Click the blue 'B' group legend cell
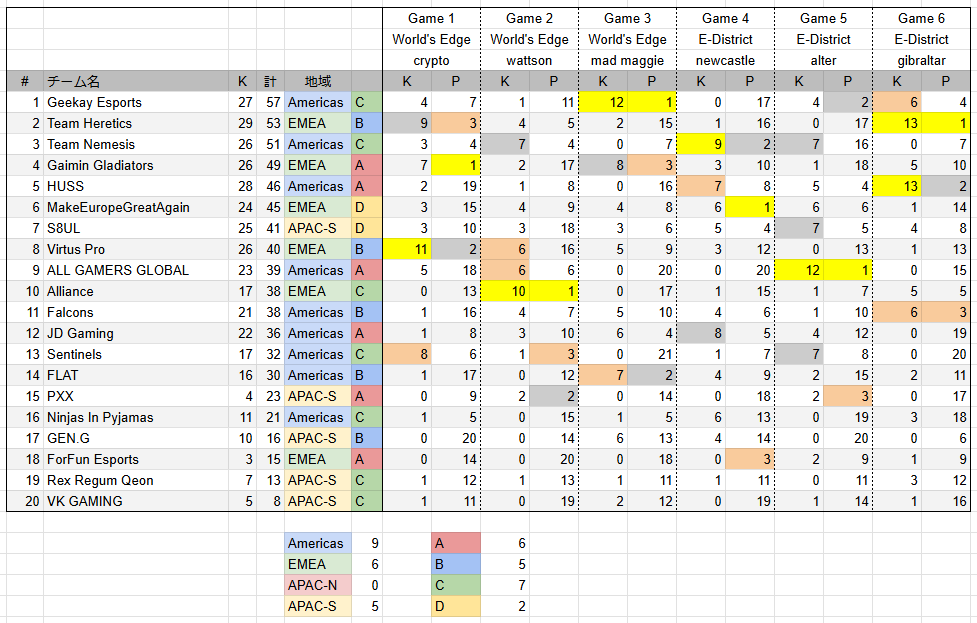This screenshot has height=623, width=977. tap(455, 564)
